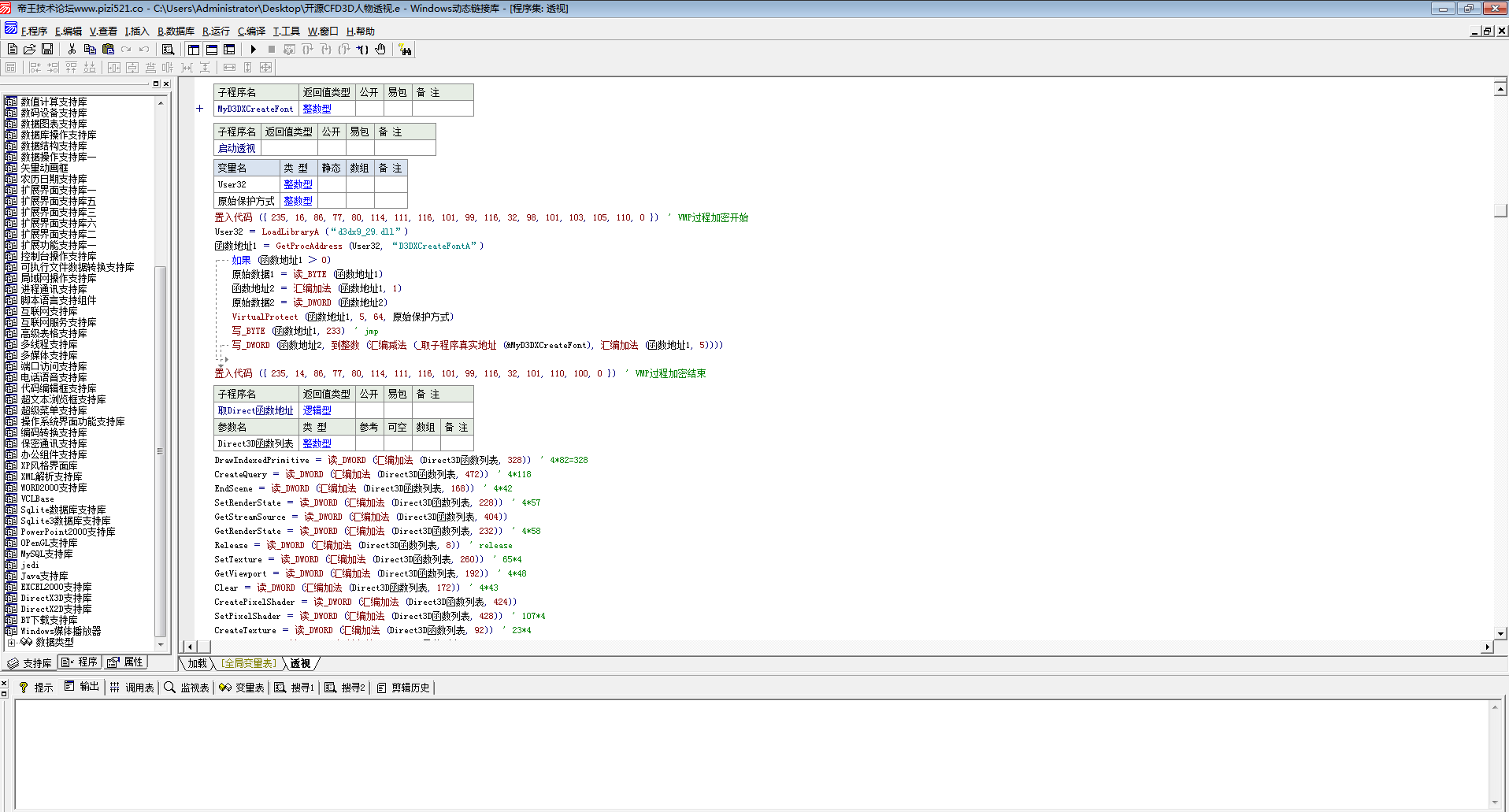Open the 查看 menu

[103, 32]
